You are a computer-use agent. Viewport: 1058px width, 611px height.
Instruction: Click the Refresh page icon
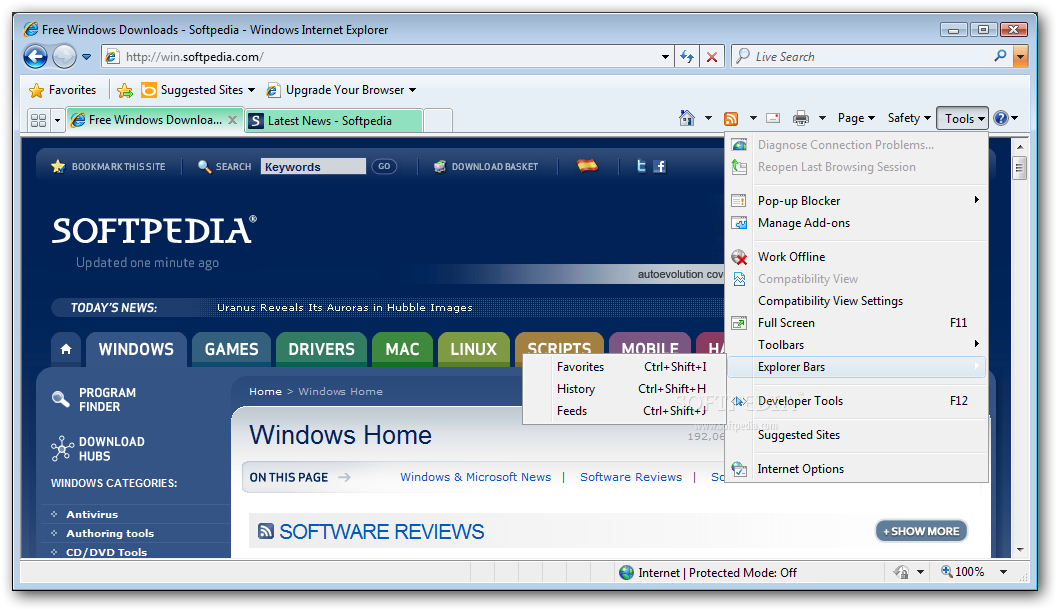(x=687, y=57)
